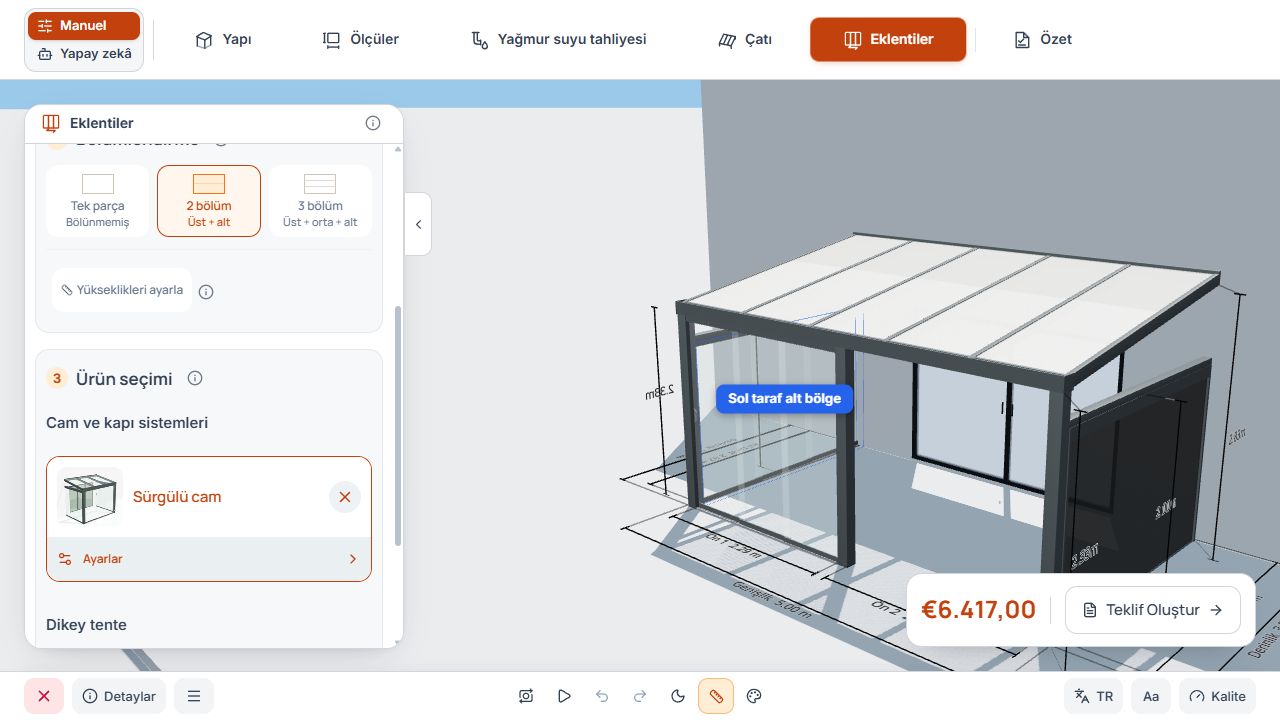Click the Eklentiler panel header icon
Image resolution: width=1280 pixels, height=720 pixels.
(51, 123)
